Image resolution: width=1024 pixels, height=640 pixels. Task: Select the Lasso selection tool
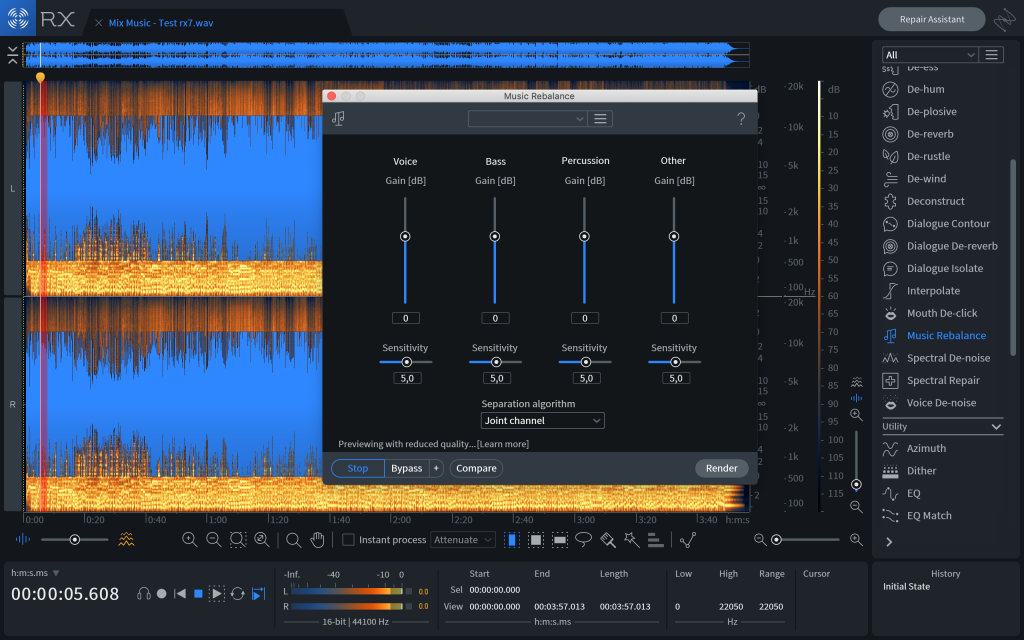tap(583, 540)
